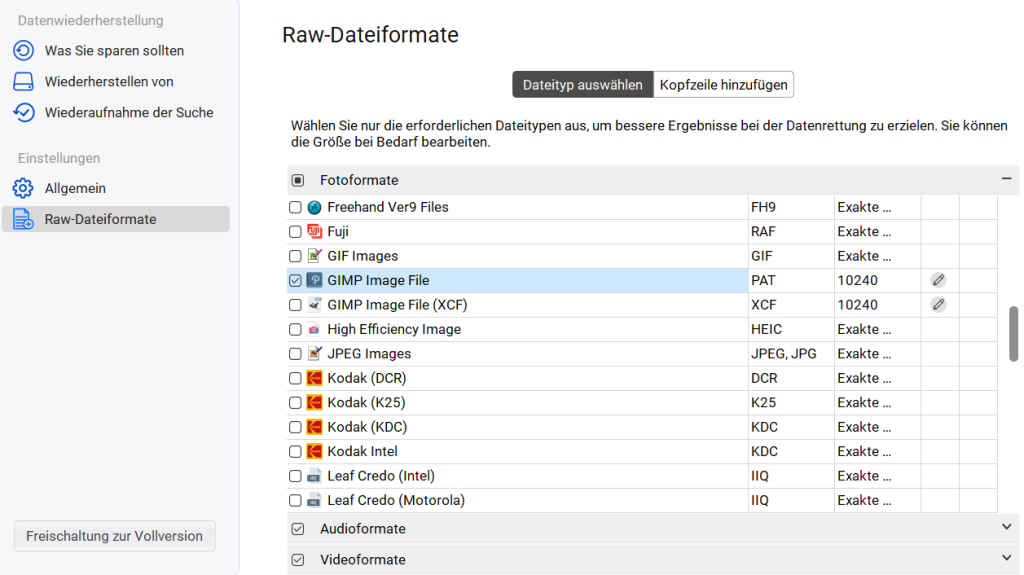The width and height of the screenshot is (1024, 575).
Task: Expand the Videoformate section chevron
Action: pyautogui.click(x=1006, y=559)
